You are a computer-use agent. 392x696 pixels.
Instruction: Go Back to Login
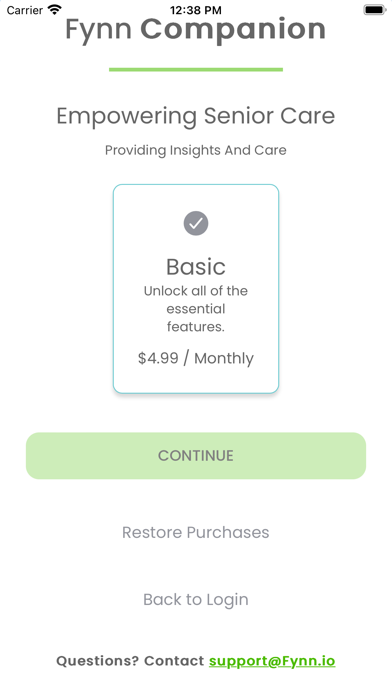pyautogui.click(x=196, y=600)
